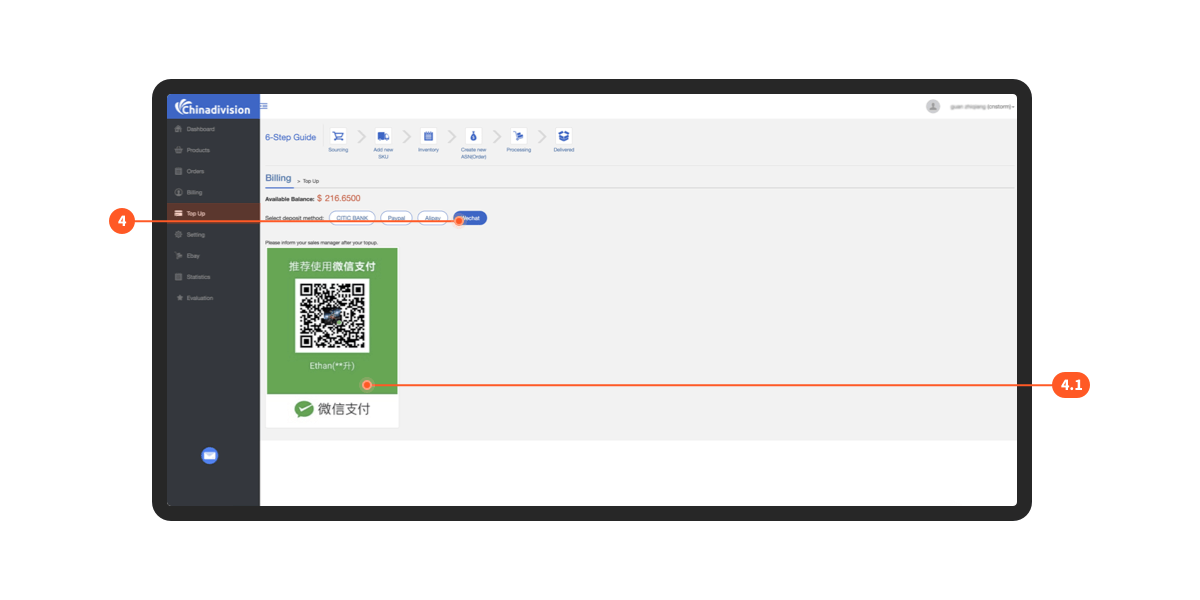This screenshot has width=1200, height=600.
Task: Select CITIC BANK deposit method
Action: (352, 218)
